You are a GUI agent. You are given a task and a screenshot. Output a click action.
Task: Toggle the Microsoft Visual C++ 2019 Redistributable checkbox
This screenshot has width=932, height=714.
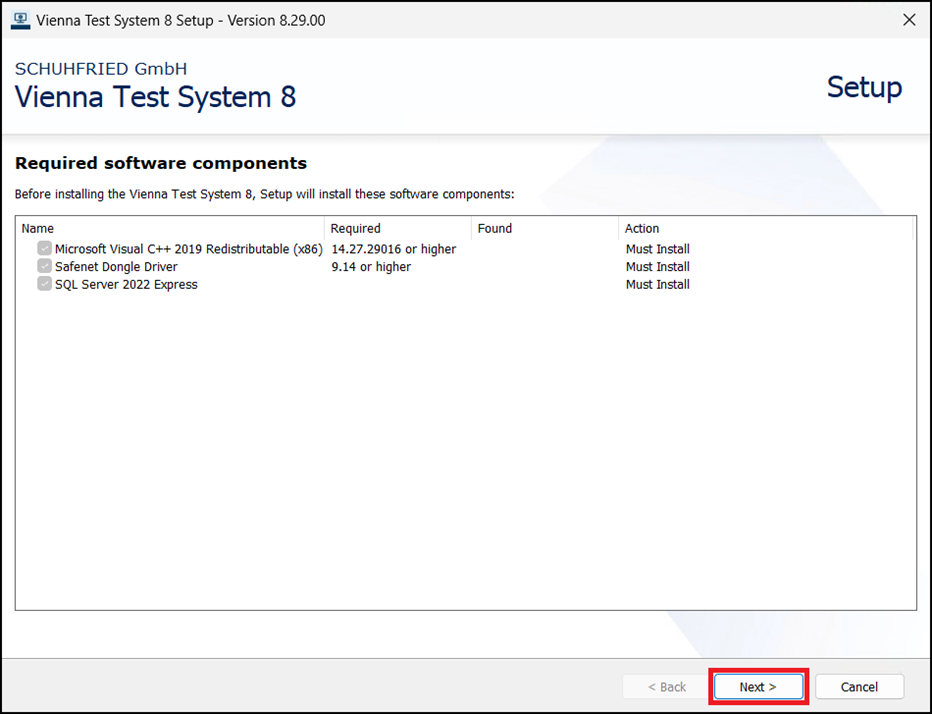[x=44, y=249]
